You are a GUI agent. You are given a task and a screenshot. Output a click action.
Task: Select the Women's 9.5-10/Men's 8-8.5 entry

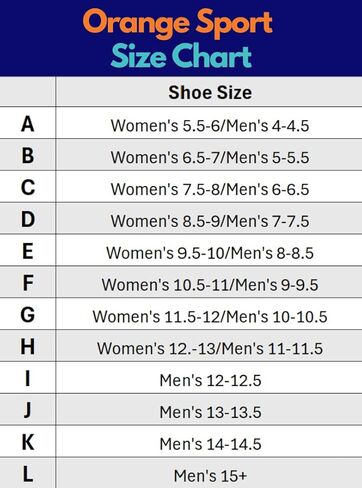tap(210, 253)
